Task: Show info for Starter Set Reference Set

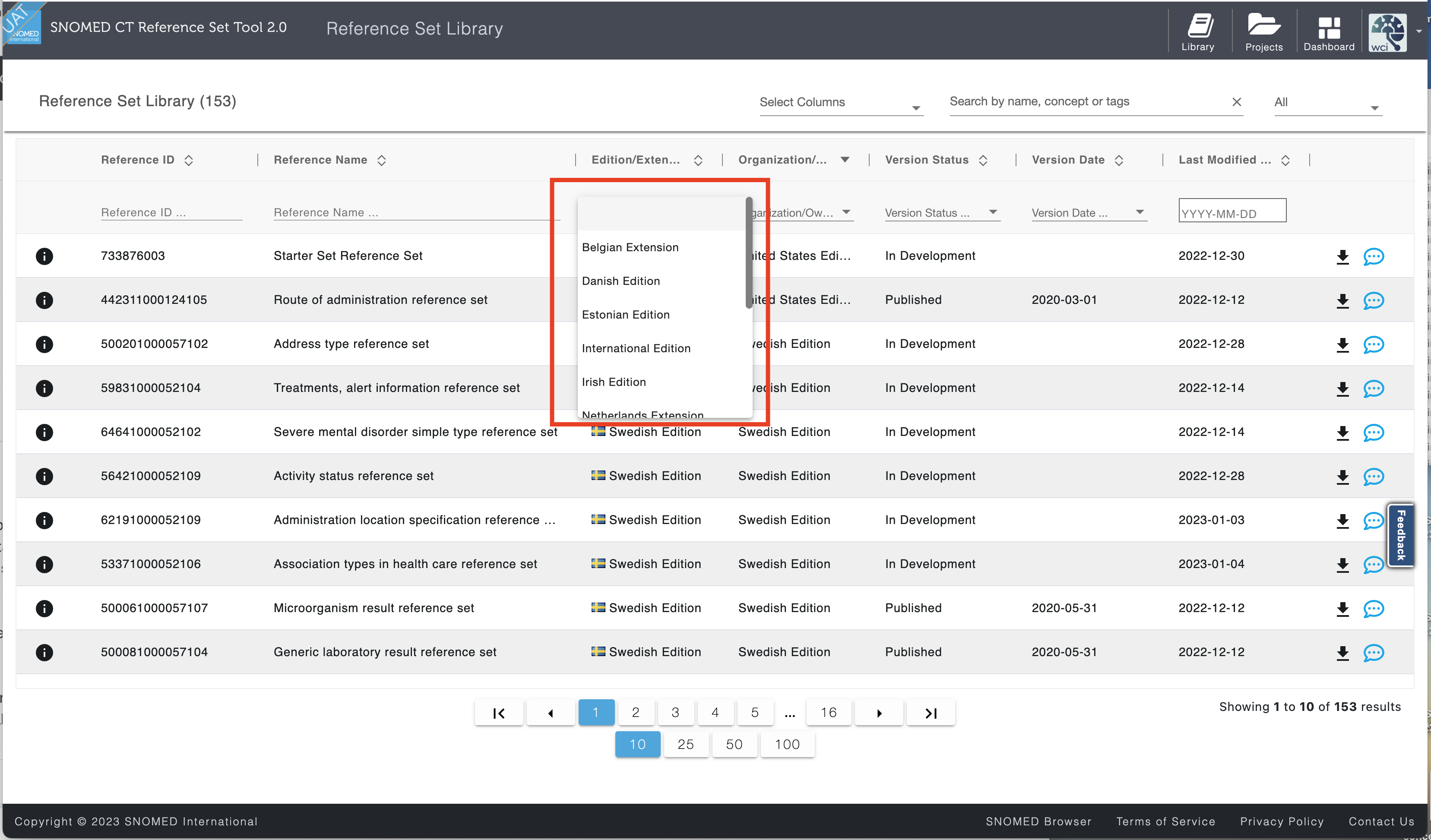Action: point(44,256)
